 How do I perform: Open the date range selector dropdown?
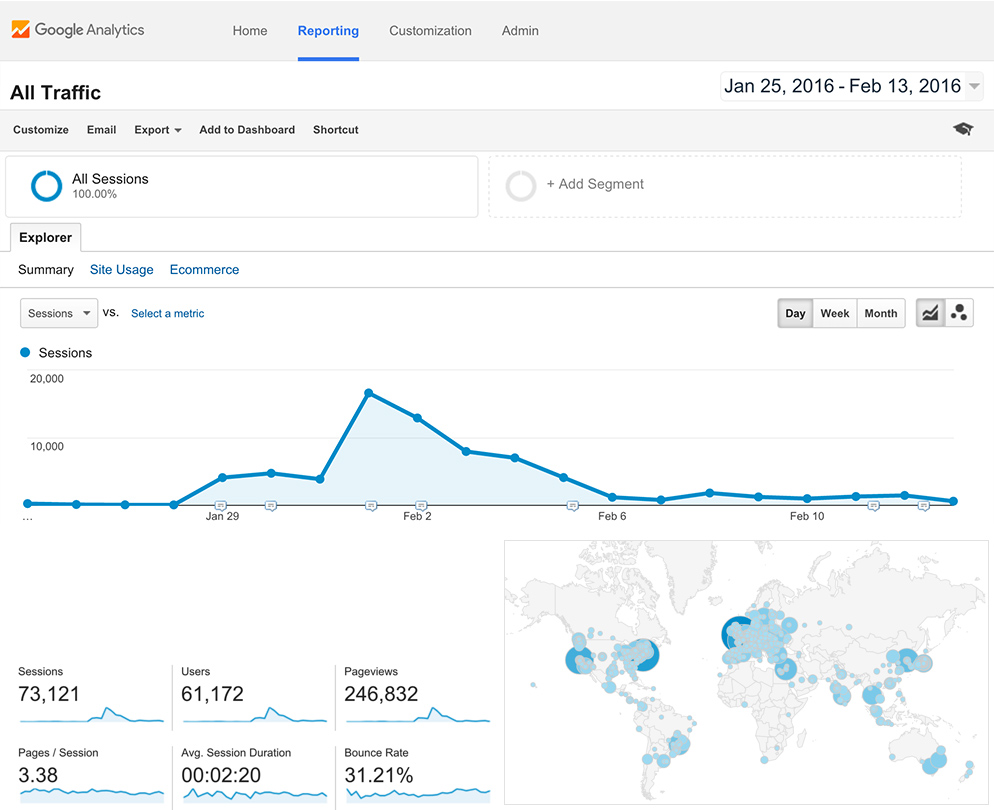point(851,86)
